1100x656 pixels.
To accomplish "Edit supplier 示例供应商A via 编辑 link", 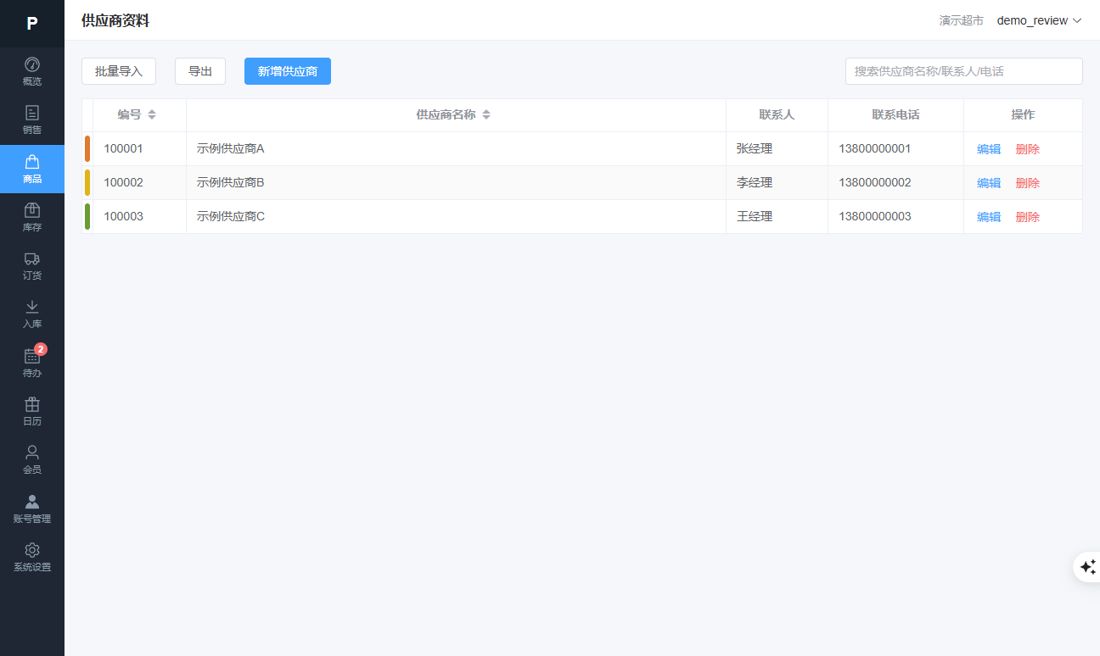I will pyautogui.click(x=988, y=149).
